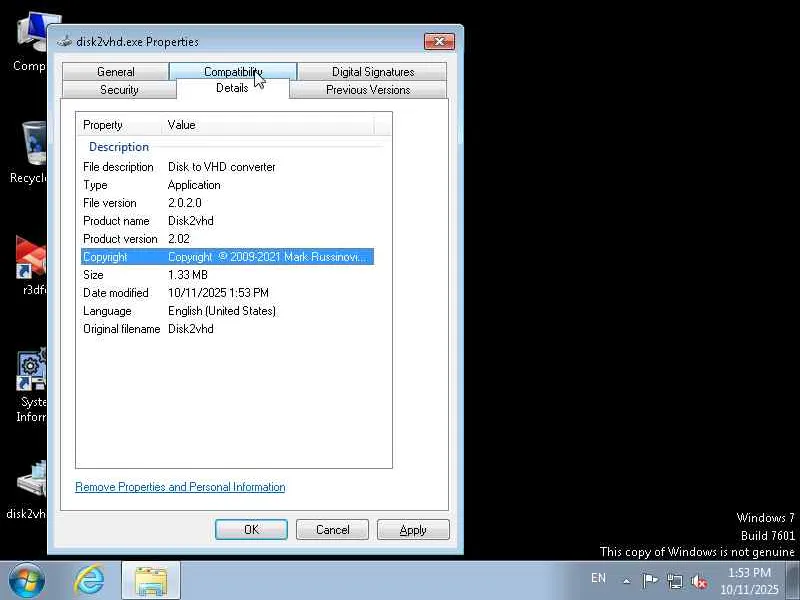
Task: Launch Internet Explorer from taskbar
Action: tap(89, 581)
